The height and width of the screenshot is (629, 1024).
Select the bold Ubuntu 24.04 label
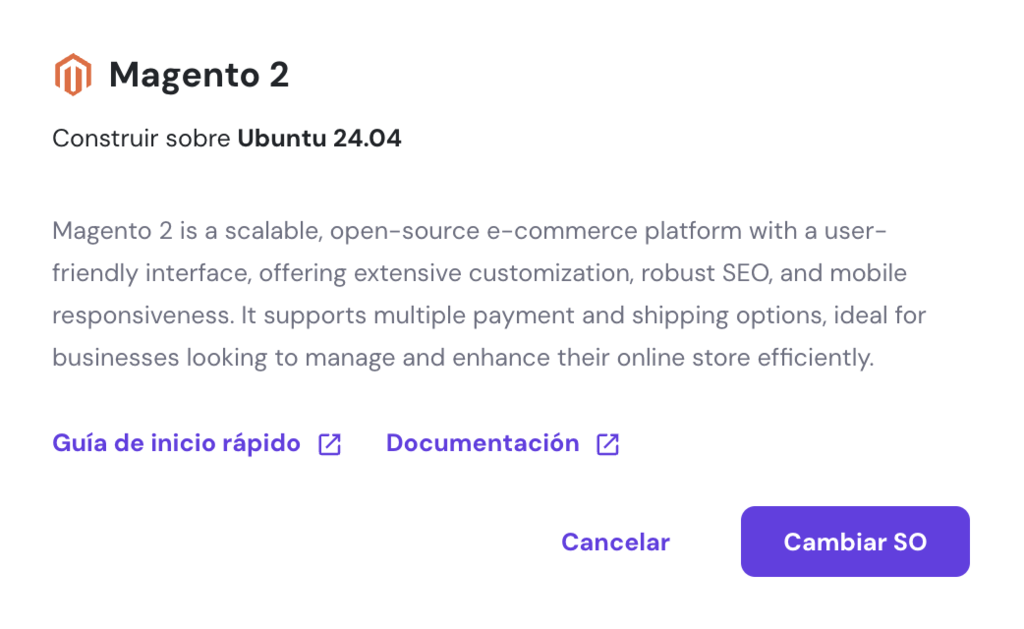pyautogui.click(x=320, y=138)
